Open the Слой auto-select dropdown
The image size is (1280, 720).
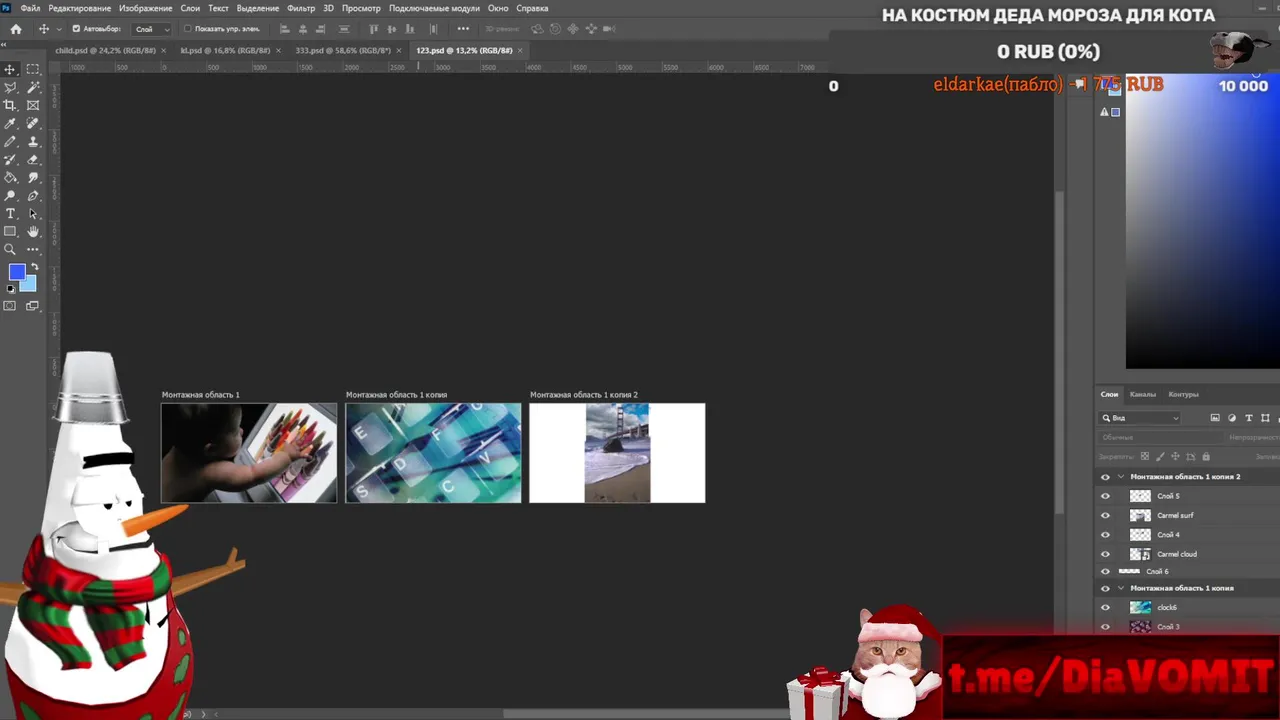coord(152,29)
